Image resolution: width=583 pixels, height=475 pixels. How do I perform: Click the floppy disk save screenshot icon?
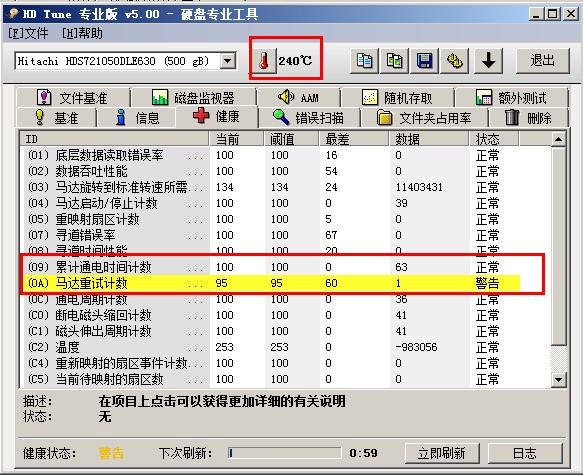tap(424, 61)
